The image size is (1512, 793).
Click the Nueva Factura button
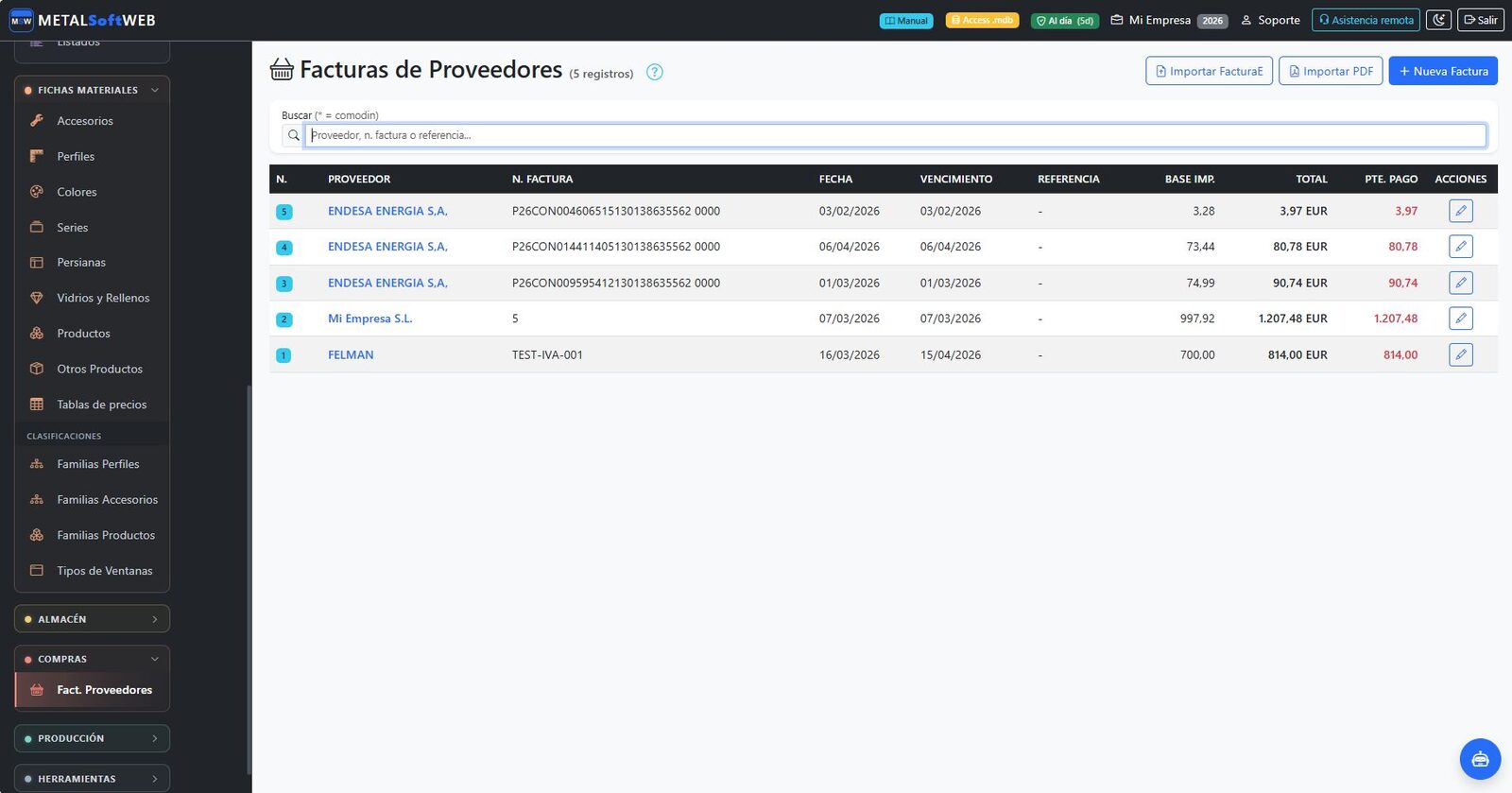pos(1443,71)
